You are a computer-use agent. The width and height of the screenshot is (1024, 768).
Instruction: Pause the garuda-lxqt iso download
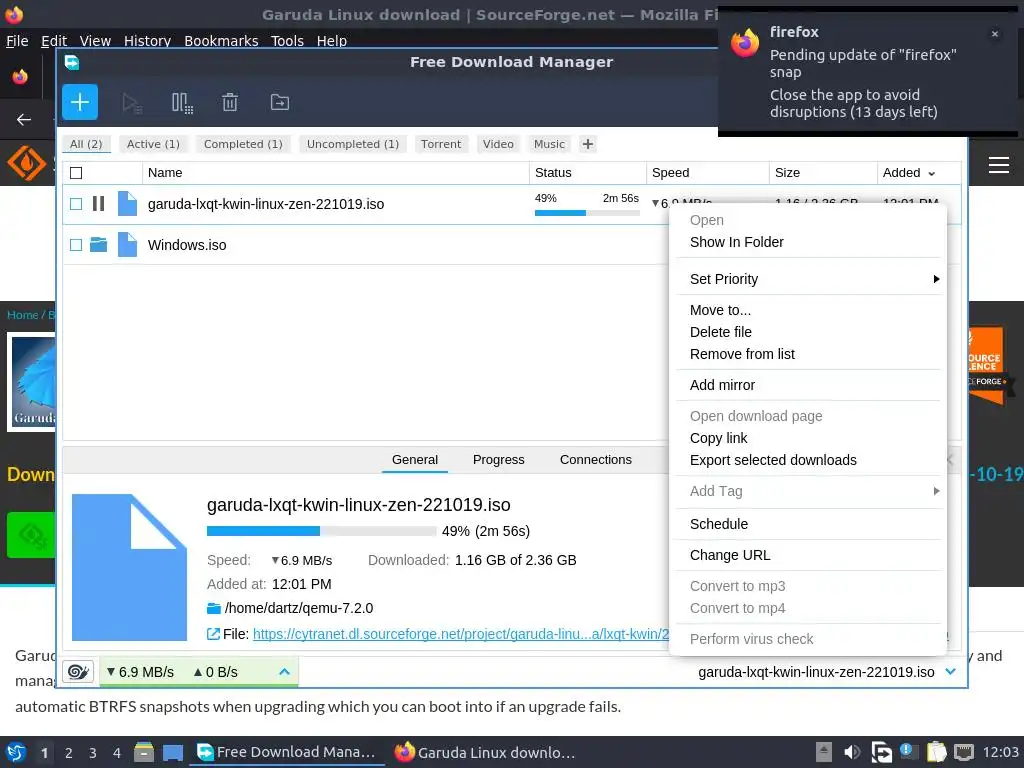point(99,204)
